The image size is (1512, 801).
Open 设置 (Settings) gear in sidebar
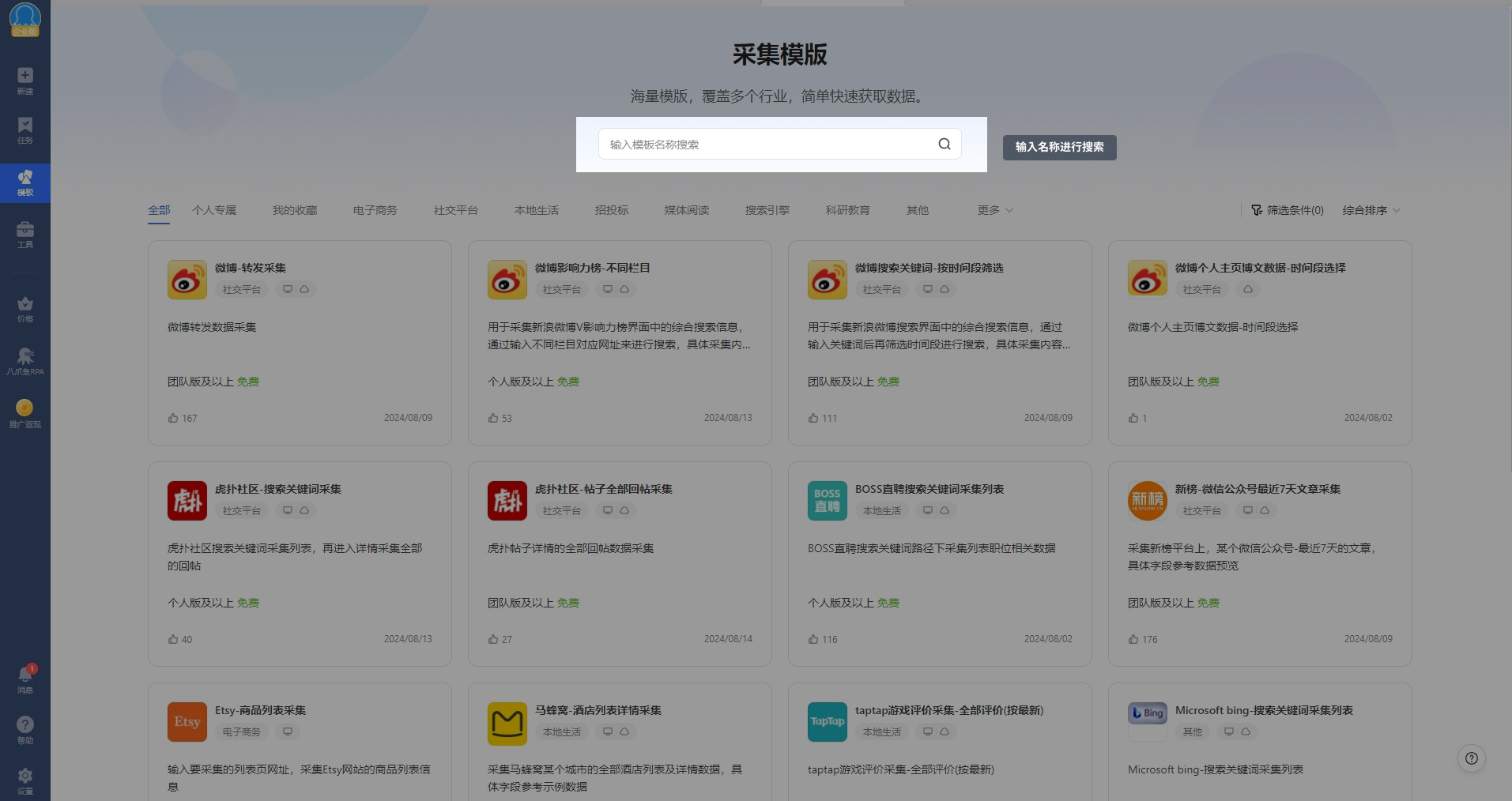25,779
